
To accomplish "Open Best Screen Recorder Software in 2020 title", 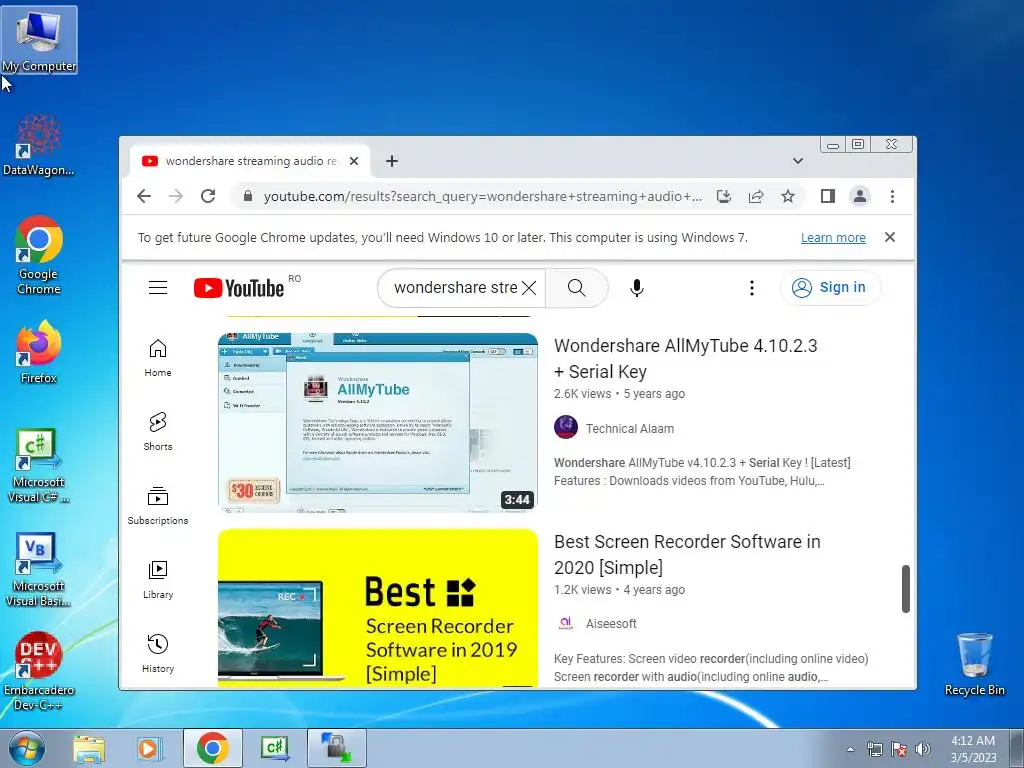I will coord(687,554).
